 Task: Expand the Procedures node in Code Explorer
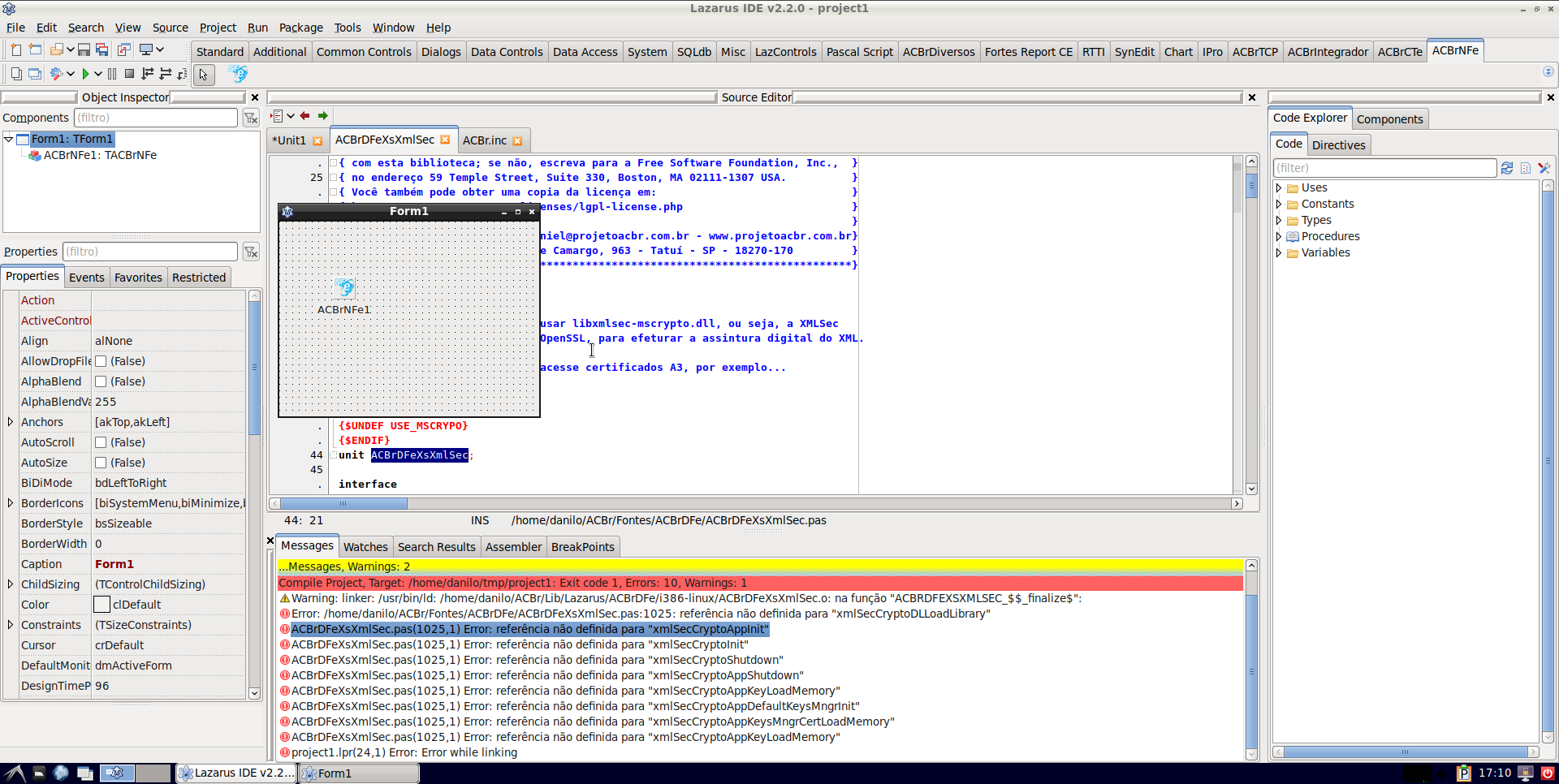(x=1279, y=236)
